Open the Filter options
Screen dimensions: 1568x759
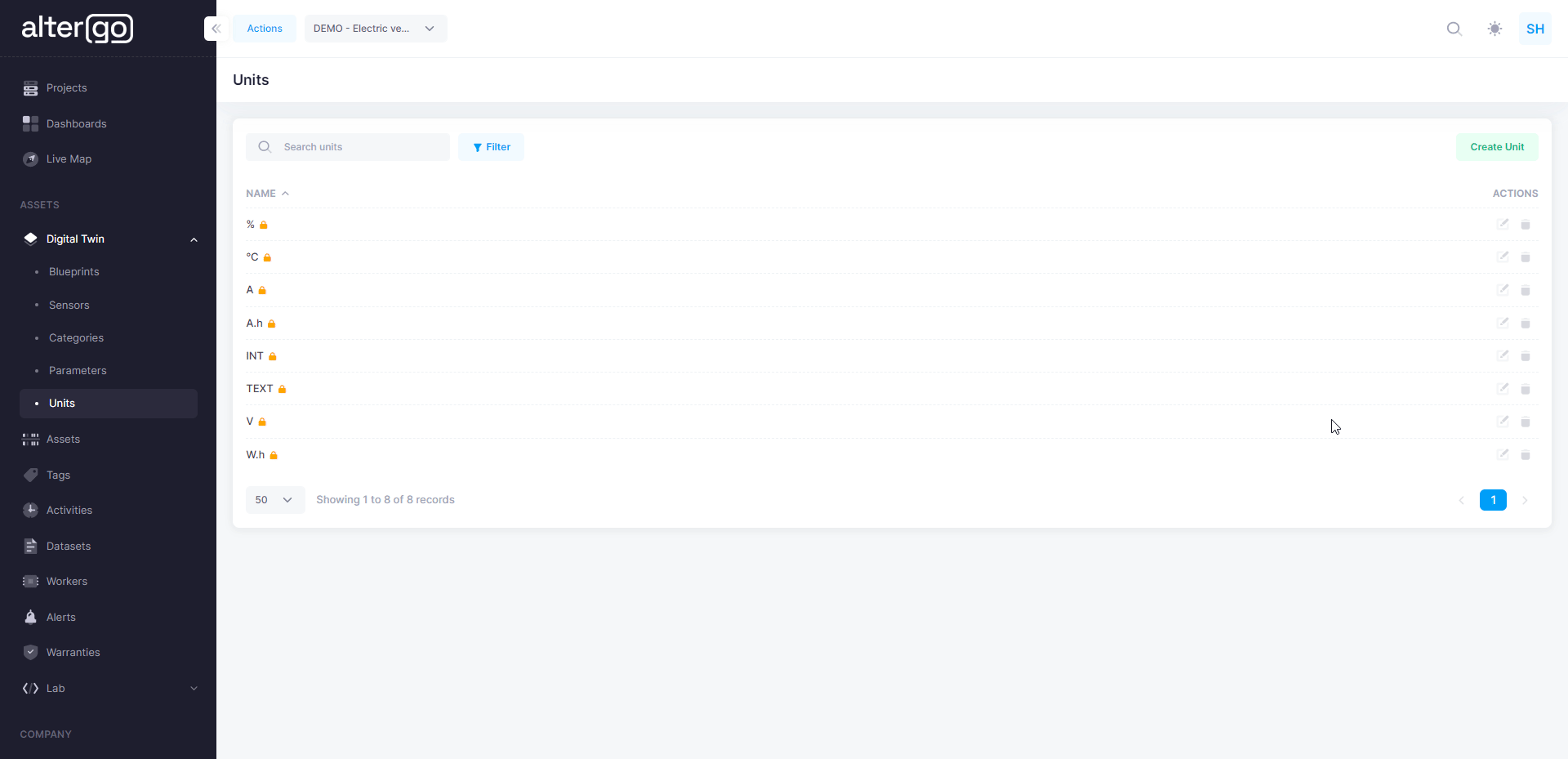click(491, 147)
